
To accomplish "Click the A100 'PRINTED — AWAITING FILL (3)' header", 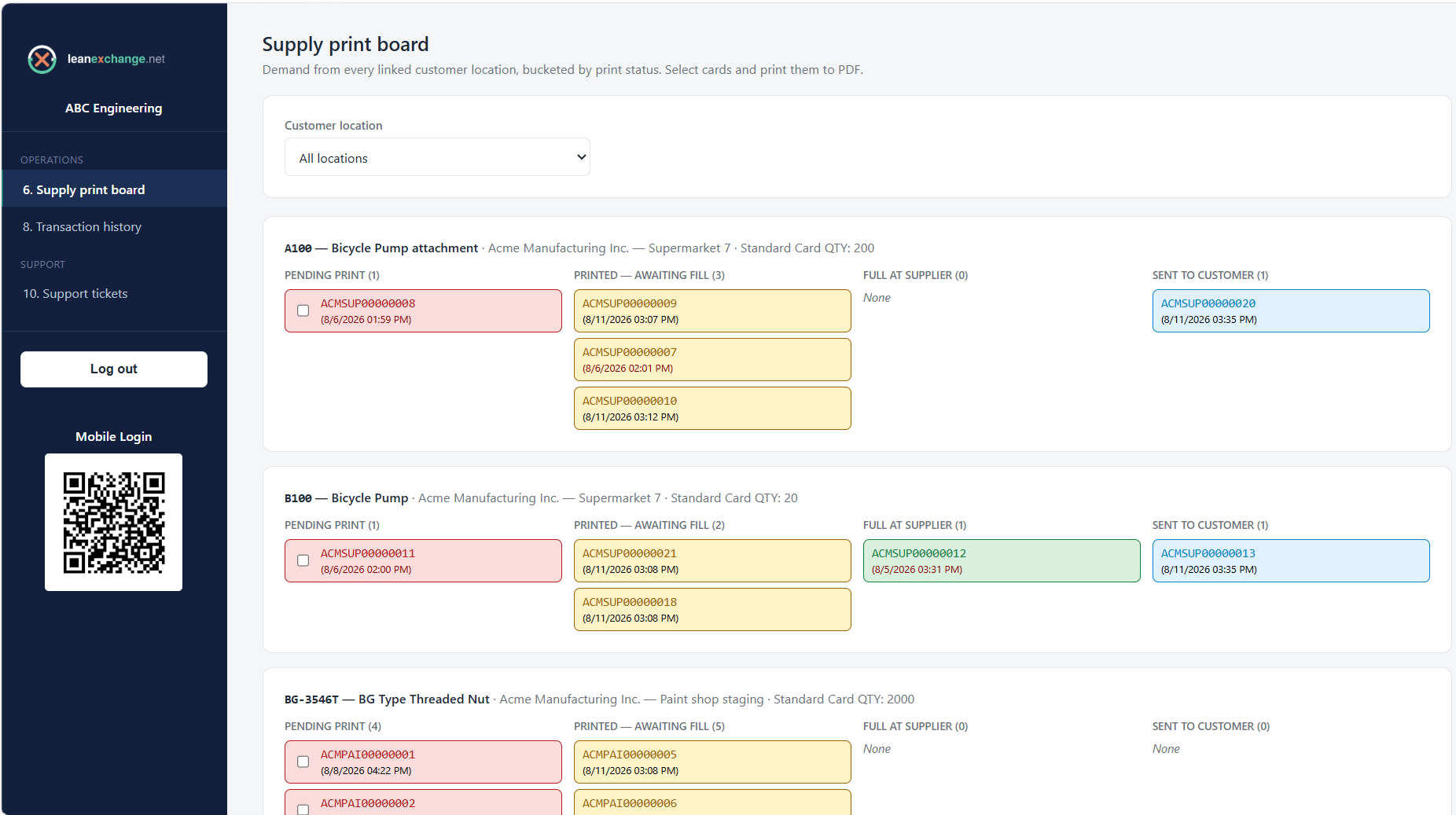I will [649, 275].
